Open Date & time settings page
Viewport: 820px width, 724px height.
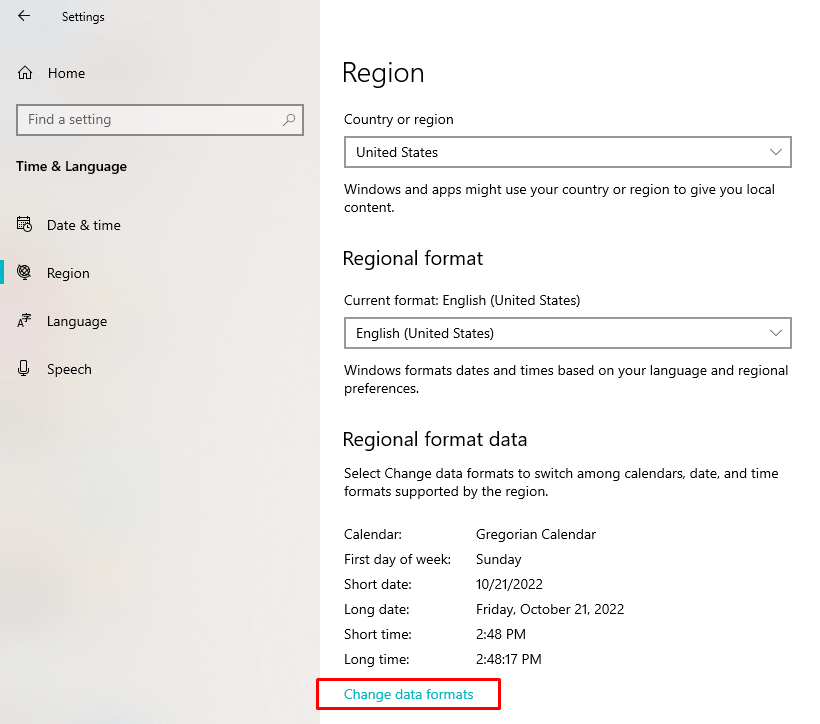click(x=81, y=225)
